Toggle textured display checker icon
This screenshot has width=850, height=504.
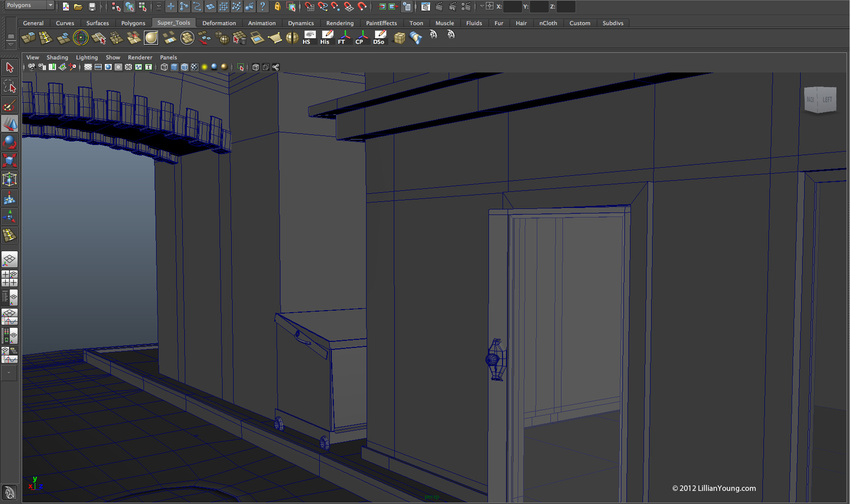pyautogui.click(x=194, y=67)
